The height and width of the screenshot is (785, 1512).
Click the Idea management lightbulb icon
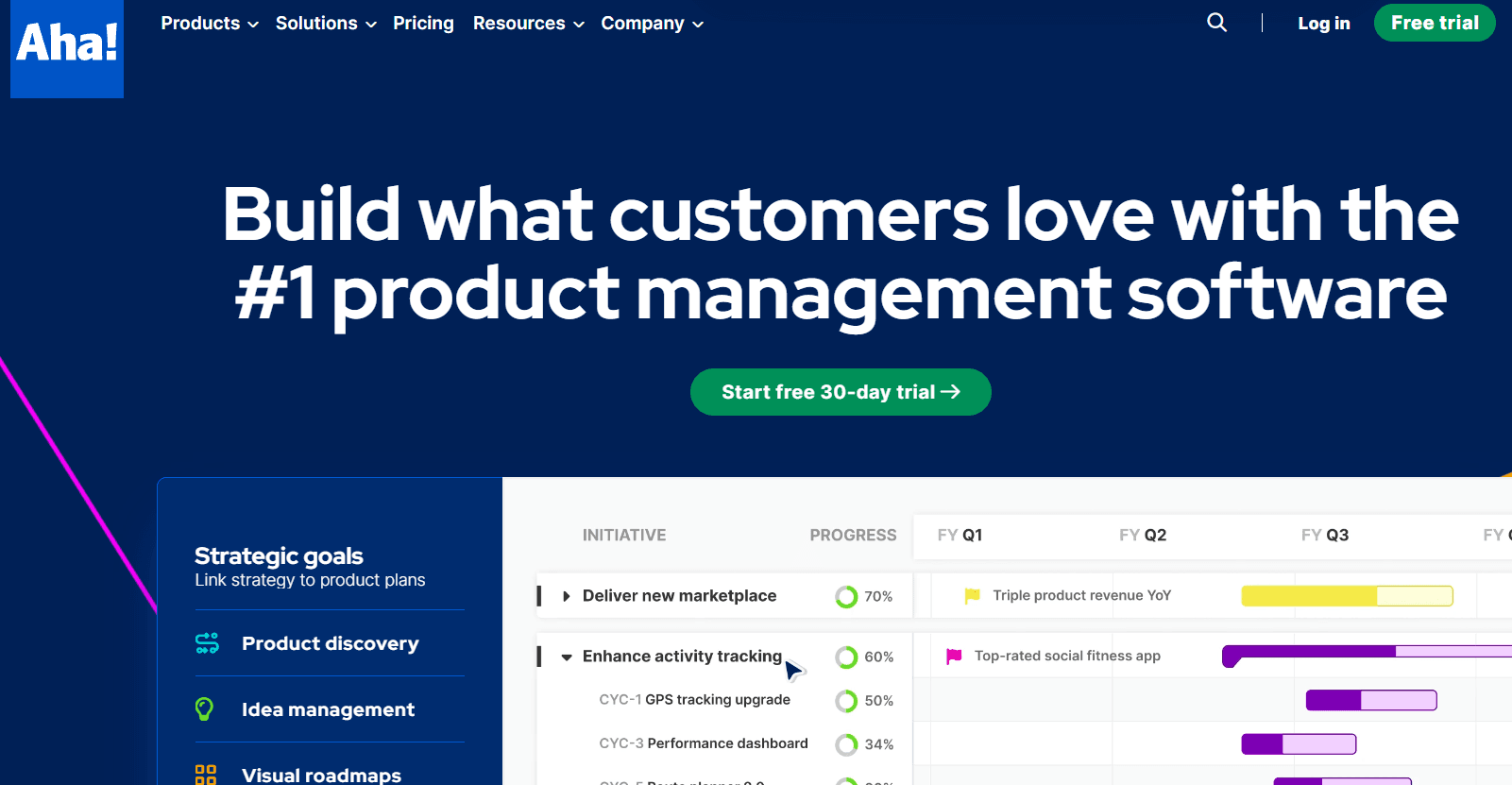[204, 709]
